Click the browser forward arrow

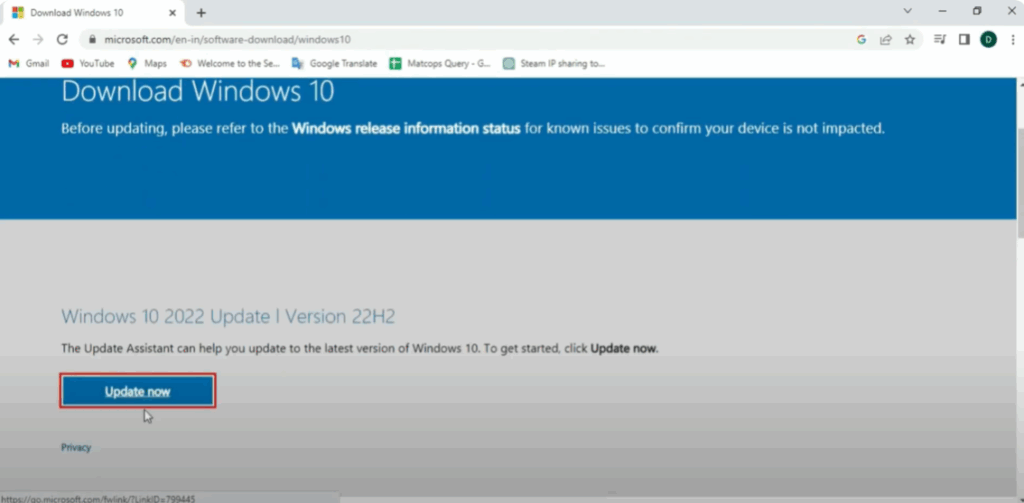tap(38, 39)
